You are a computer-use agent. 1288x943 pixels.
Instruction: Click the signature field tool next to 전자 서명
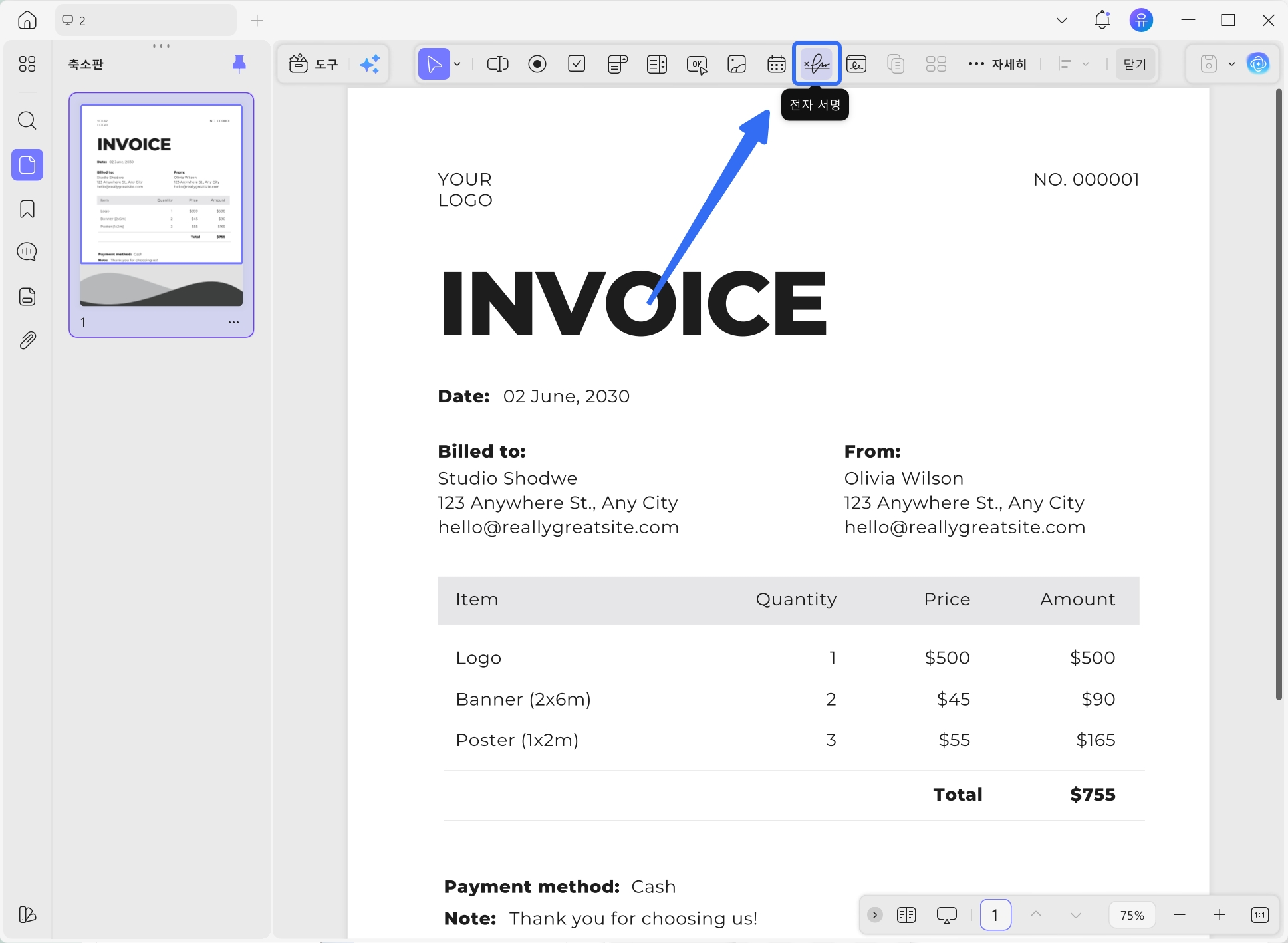click(x=856, y=64)
